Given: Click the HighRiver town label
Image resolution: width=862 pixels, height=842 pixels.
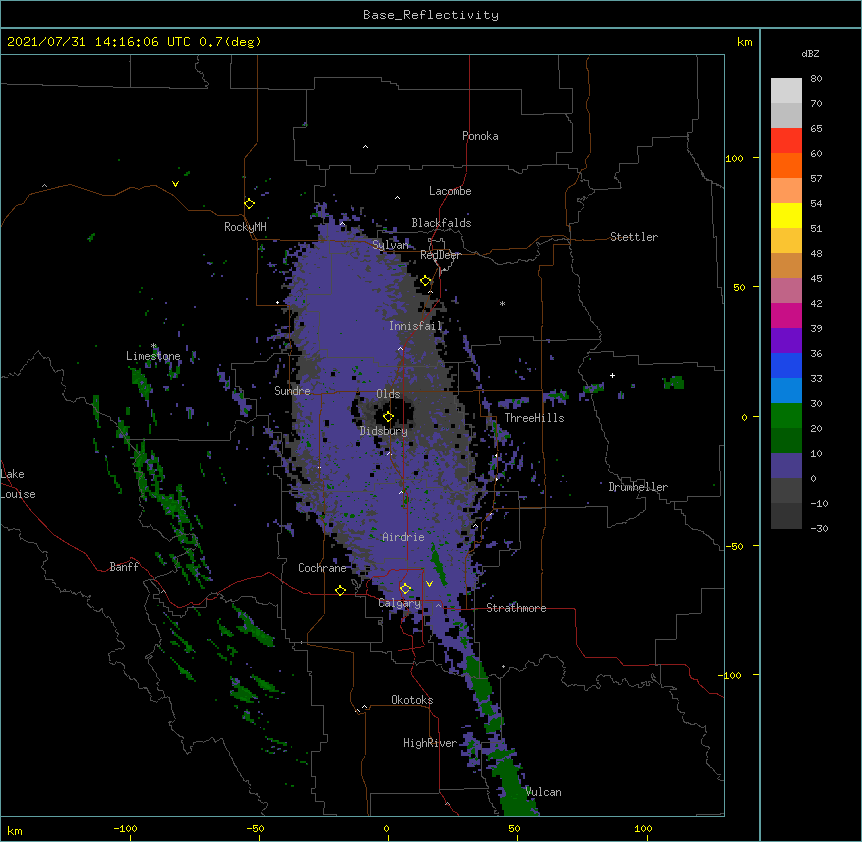Looking at the screenshot, I should click(430, 743).
